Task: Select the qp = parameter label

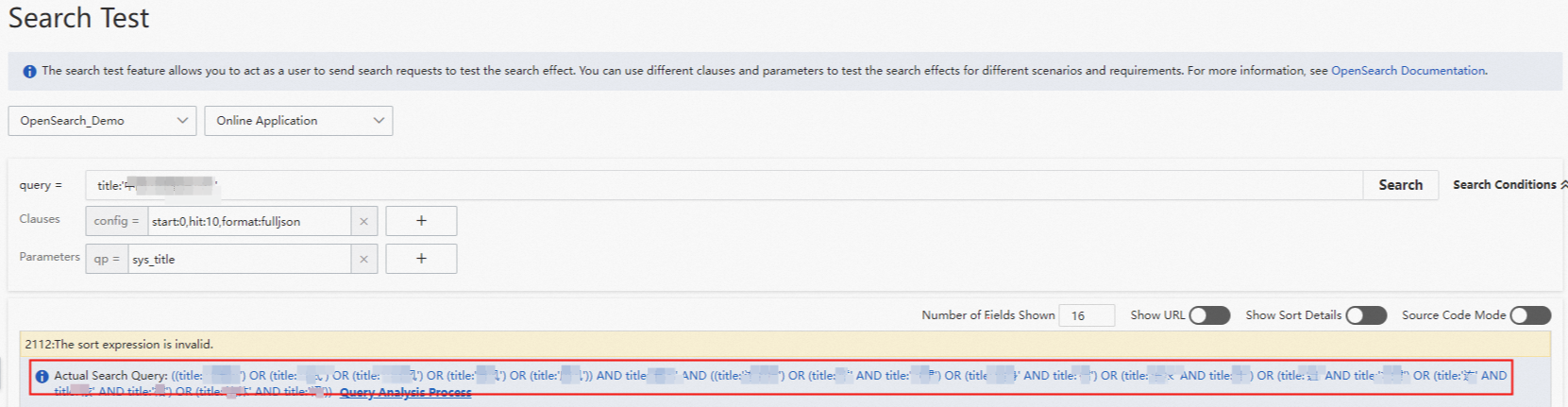Action: pyautogui.click(x=107, y=259)
